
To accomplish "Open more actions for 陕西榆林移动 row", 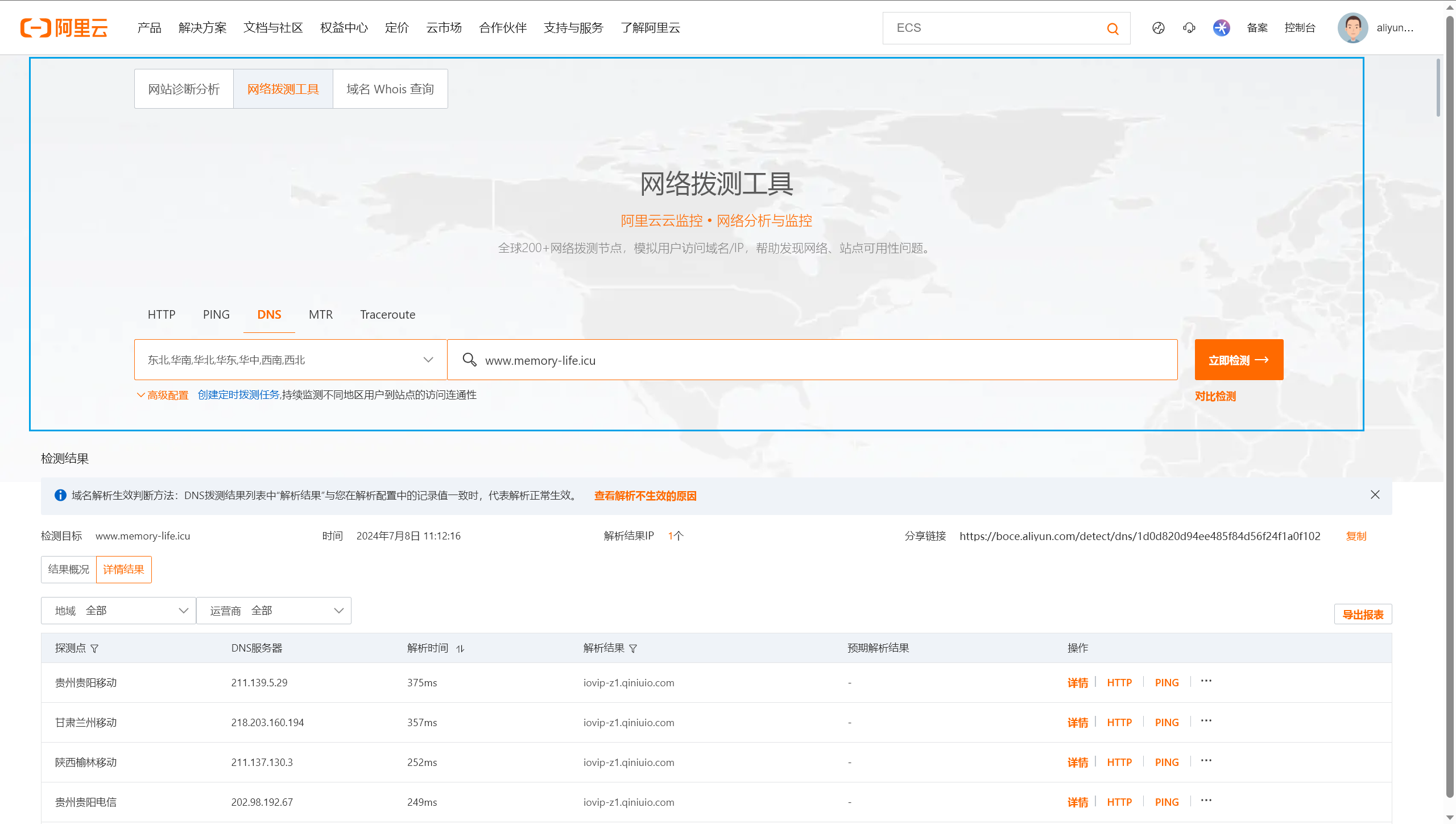I will 1206,760.
